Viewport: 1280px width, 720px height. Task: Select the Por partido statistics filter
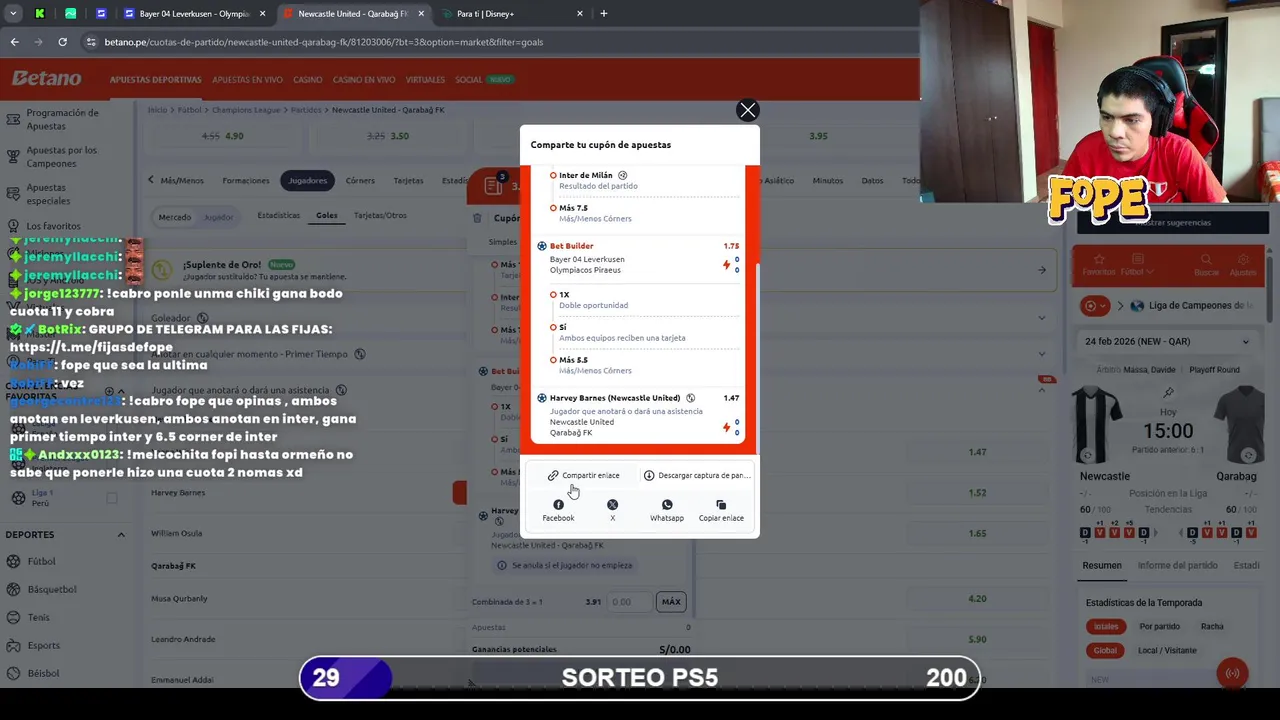[x=1159, y=627]
